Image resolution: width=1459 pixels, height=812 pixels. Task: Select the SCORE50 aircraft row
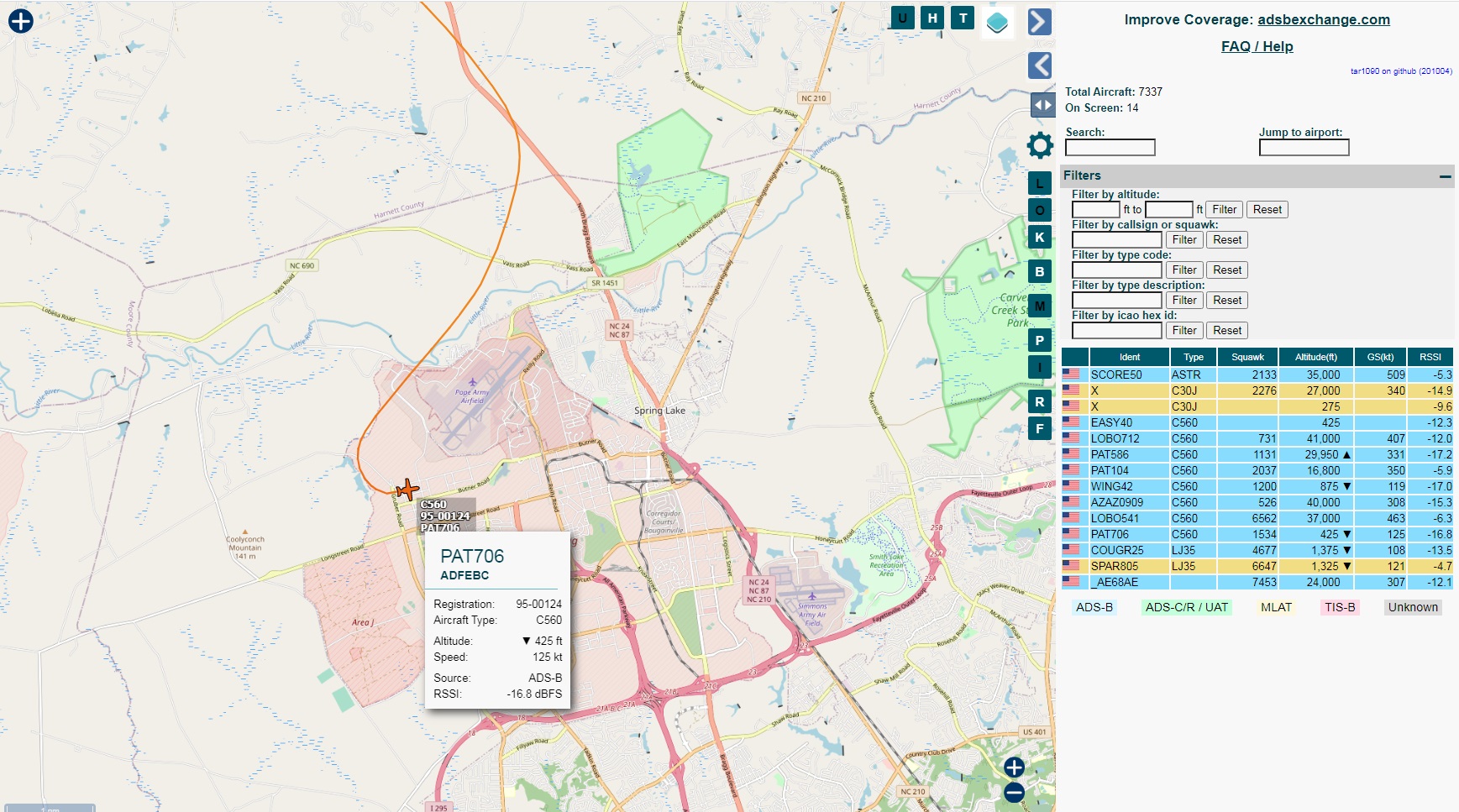click(x=1257, y=375)
